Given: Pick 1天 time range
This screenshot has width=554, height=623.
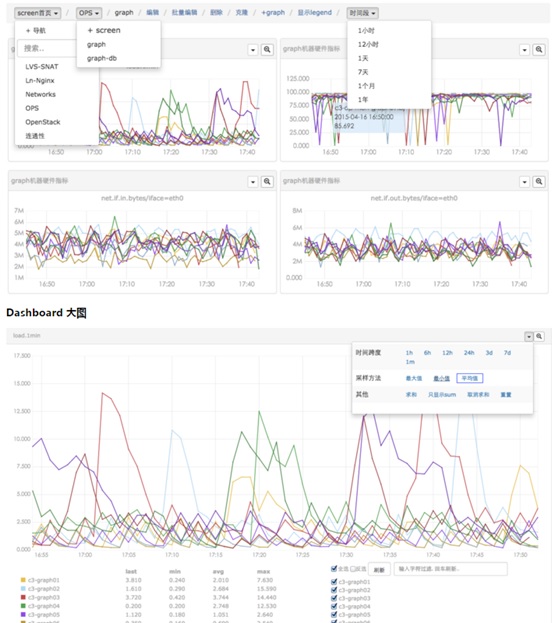Looking at the screenshot, I should click(363, 58).
